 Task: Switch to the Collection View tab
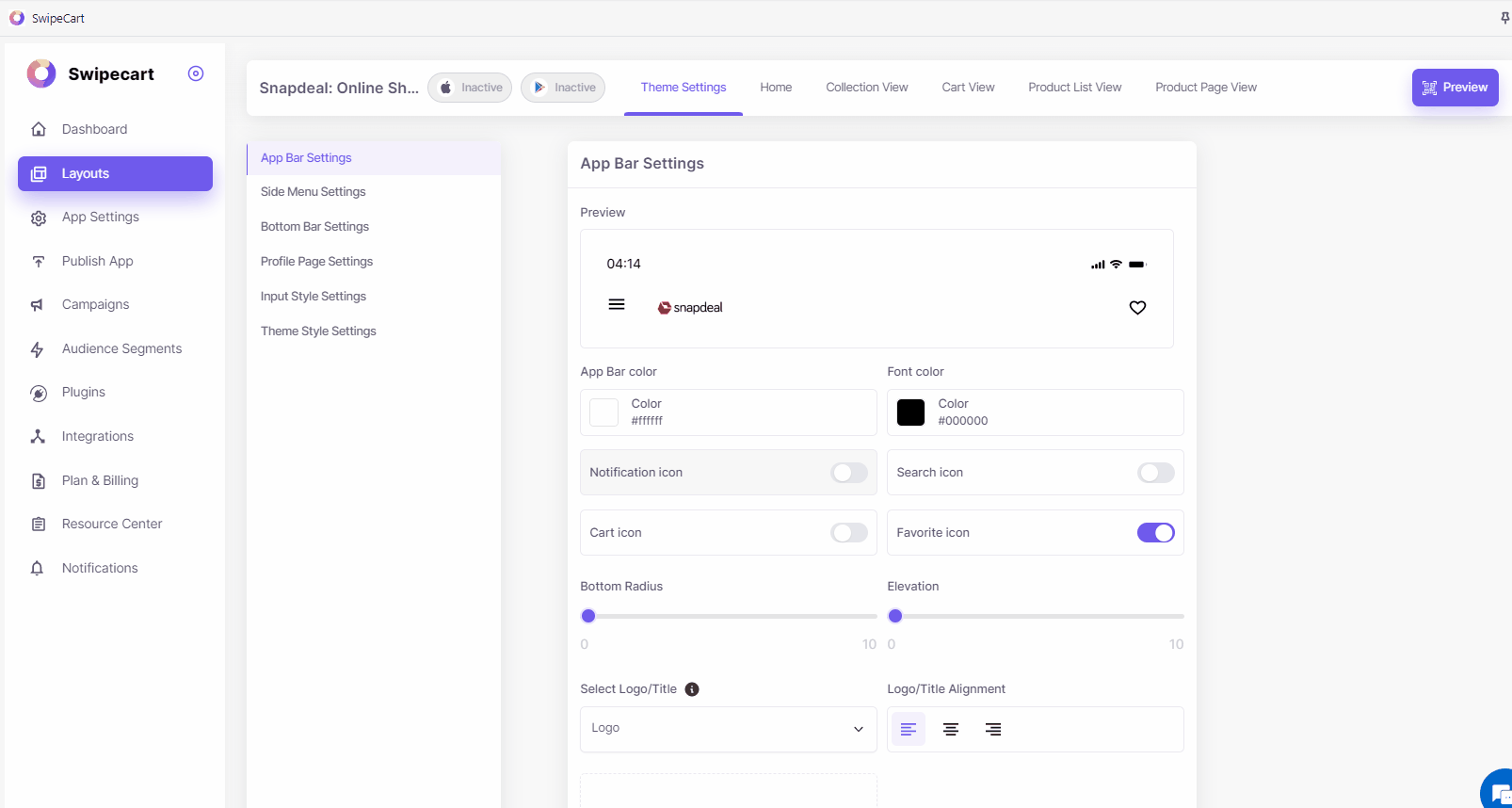pyautogui.click(x=866, y=88)
